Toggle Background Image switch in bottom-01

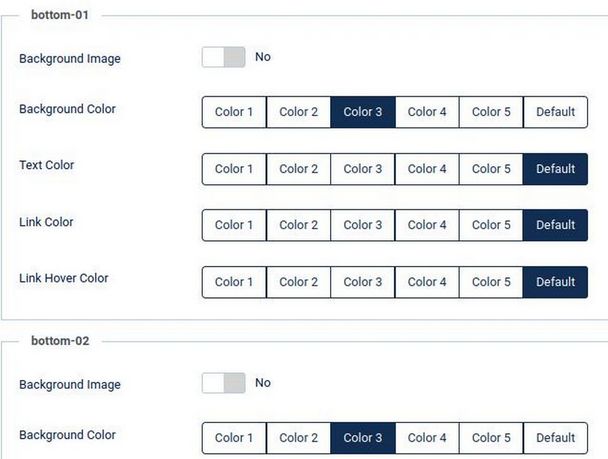tap(223, 58)
